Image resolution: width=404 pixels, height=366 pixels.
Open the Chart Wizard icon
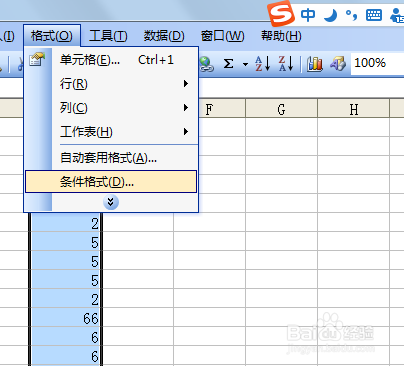tap(315, 63)
